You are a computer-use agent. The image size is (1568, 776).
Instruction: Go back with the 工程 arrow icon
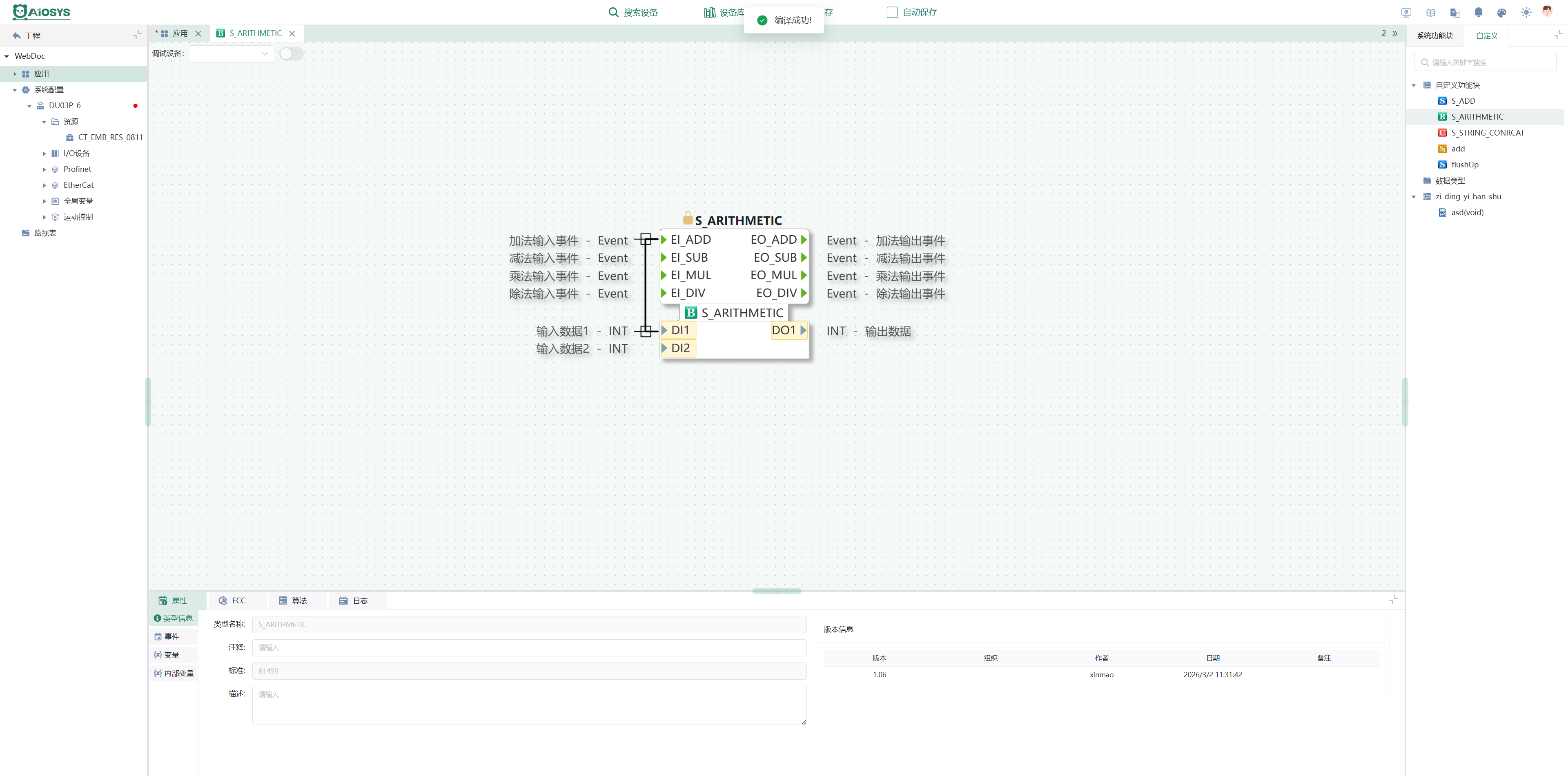[16, 36]
